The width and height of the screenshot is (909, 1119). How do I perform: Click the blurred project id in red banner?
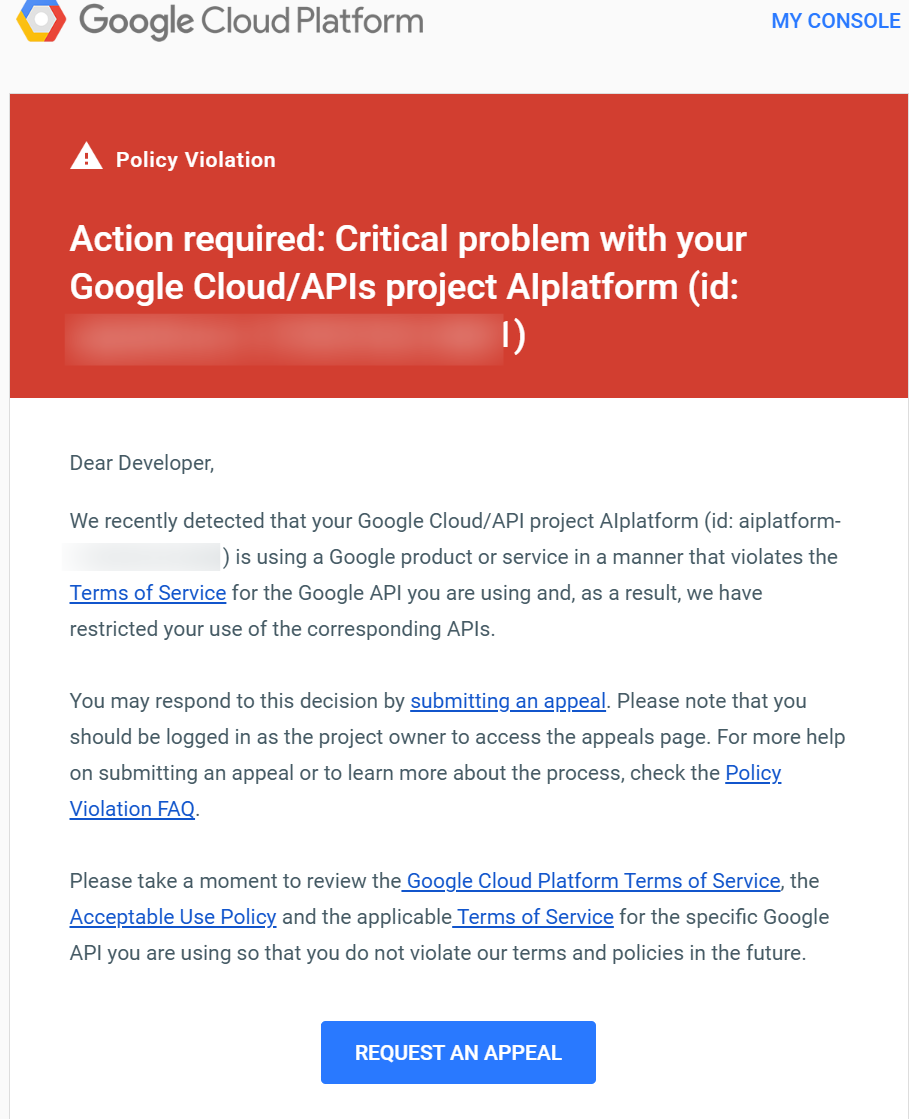click(284, 339)
